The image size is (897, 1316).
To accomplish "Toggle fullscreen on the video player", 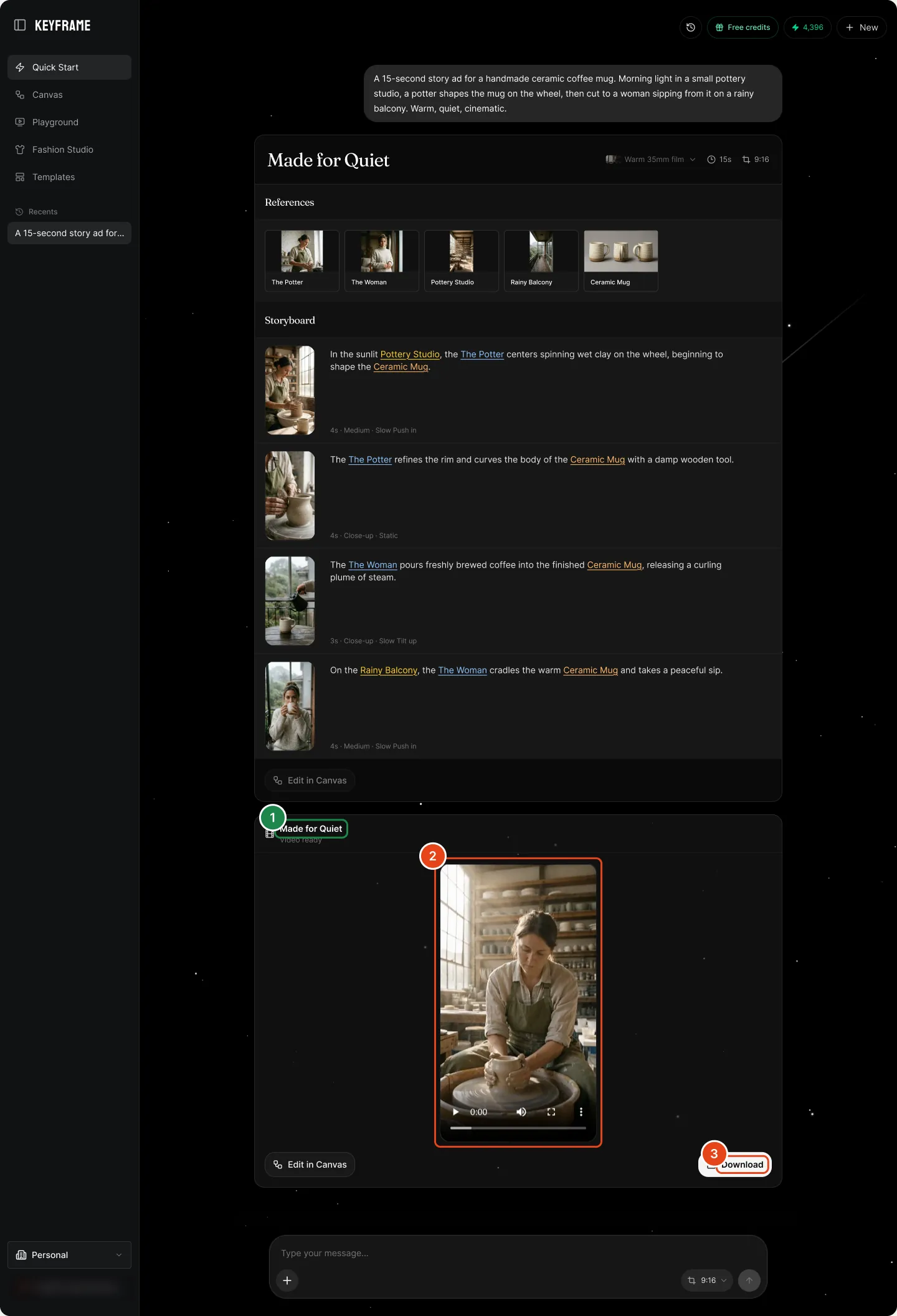I will click(x=551, y=1112).
